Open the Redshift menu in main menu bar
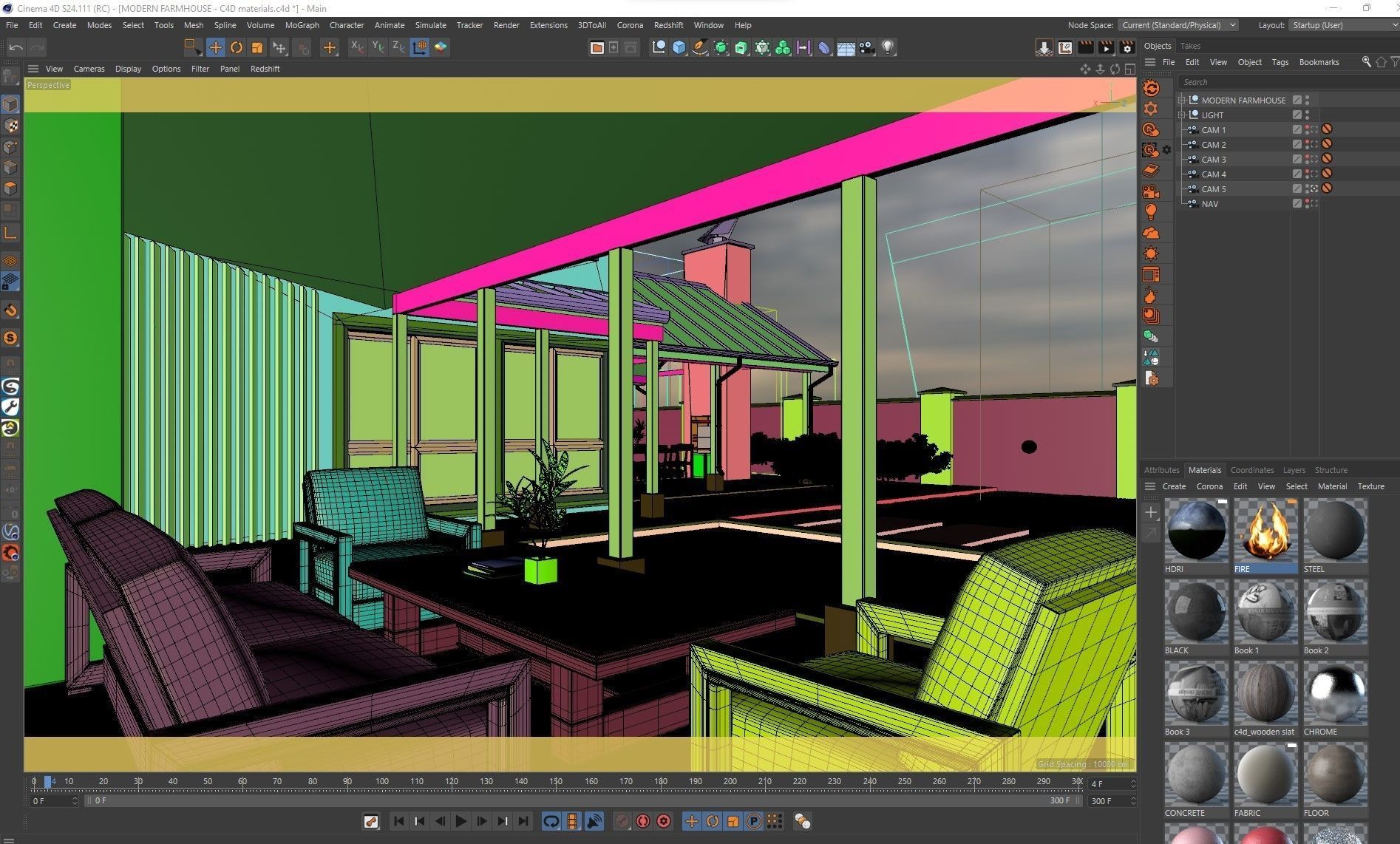Viewport: 1400px width, 844px height. (668, 25)
